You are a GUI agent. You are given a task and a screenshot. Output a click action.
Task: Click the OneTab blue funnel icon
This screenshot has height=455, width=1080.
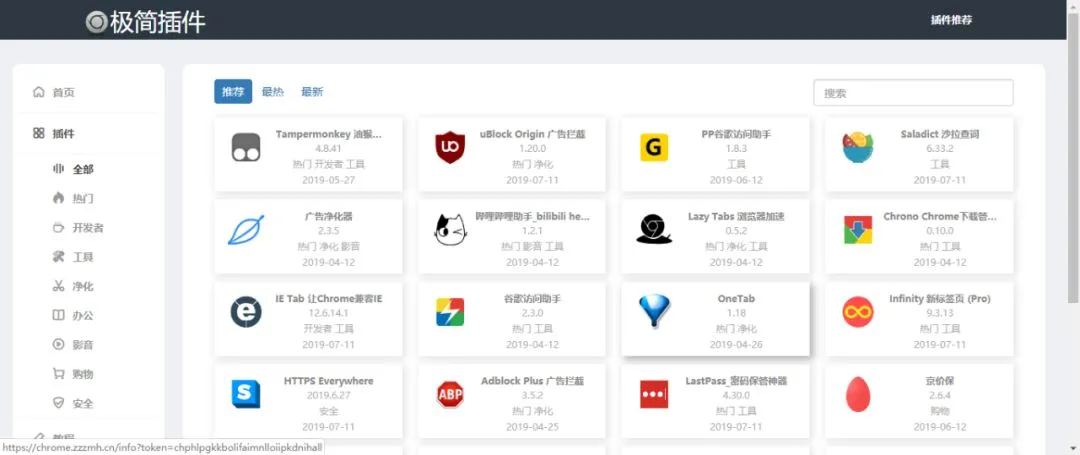pos(654,312)
